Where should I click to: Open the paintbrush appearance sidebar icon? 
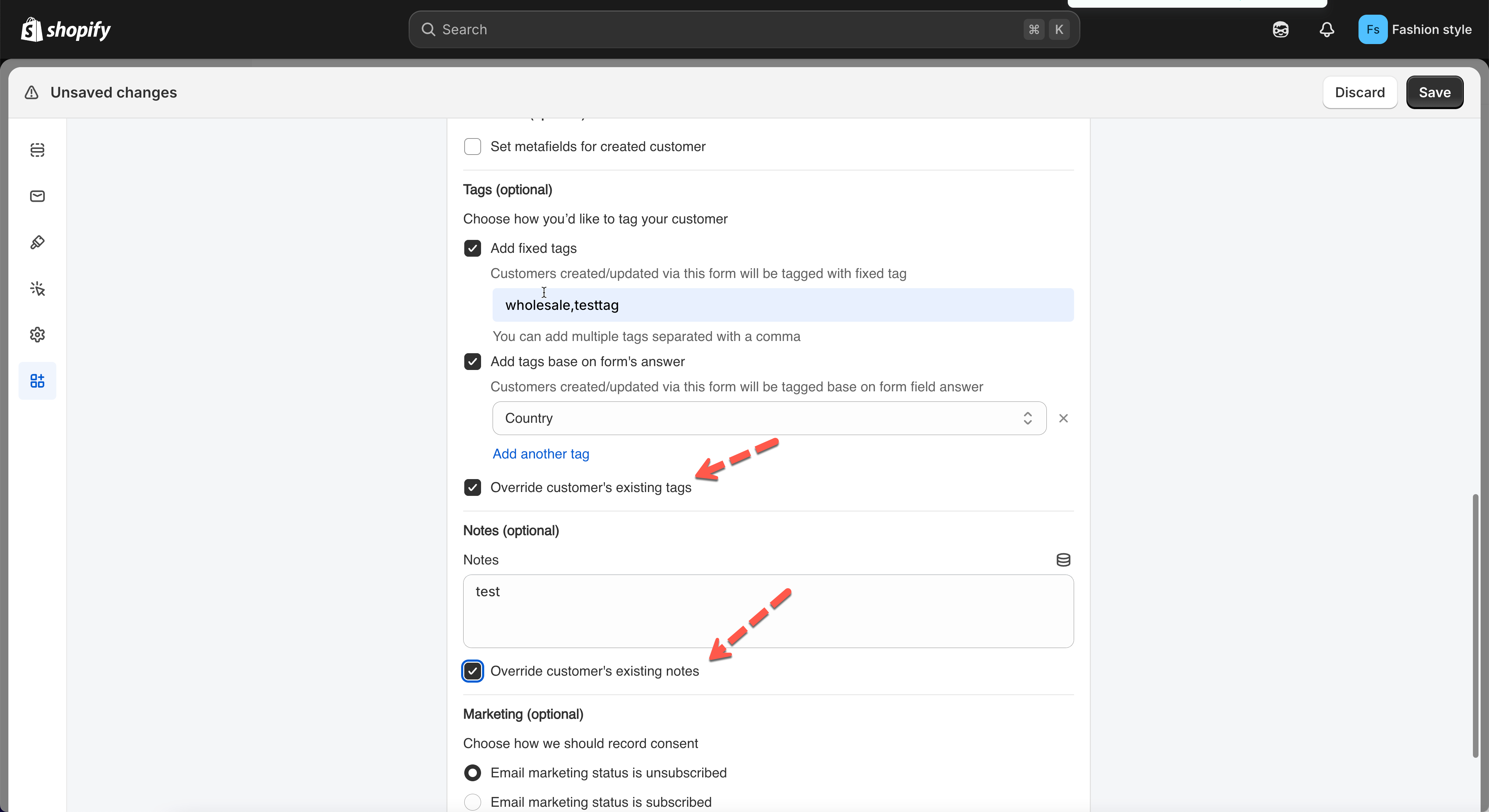37,242
